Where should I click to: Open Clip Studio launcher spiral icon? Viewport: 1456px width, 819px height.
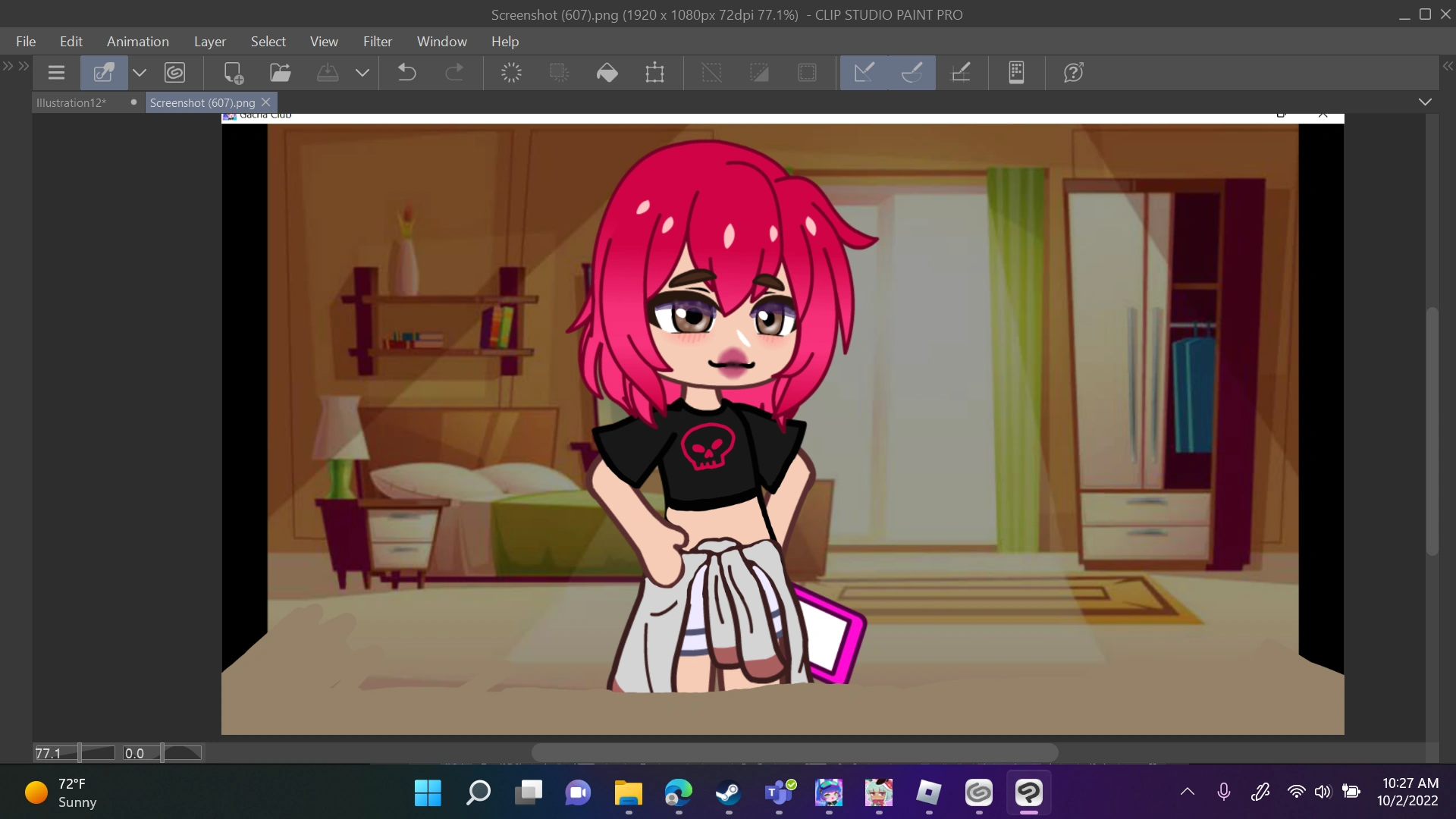coord(175,73)
